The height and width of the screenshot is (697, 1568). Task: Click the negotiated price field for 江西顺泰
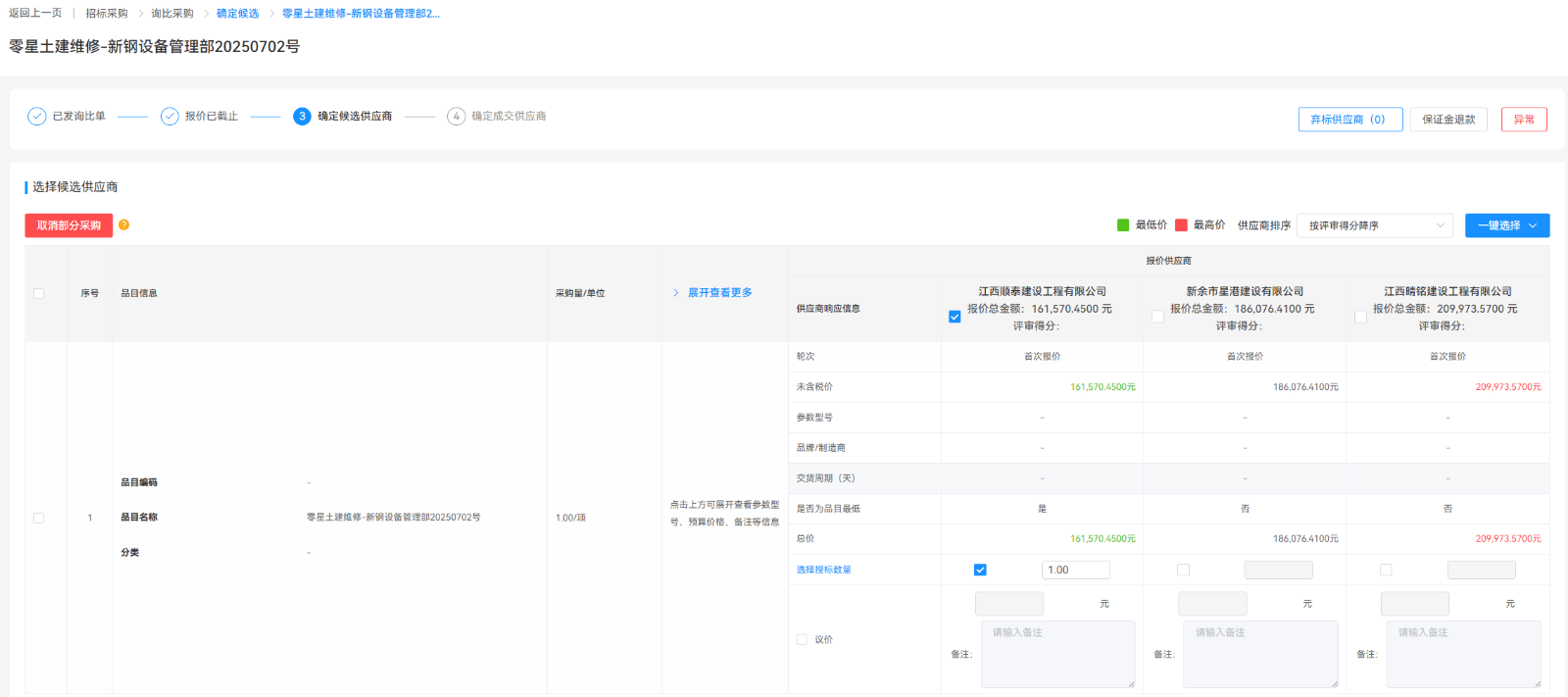(1009, 603)
